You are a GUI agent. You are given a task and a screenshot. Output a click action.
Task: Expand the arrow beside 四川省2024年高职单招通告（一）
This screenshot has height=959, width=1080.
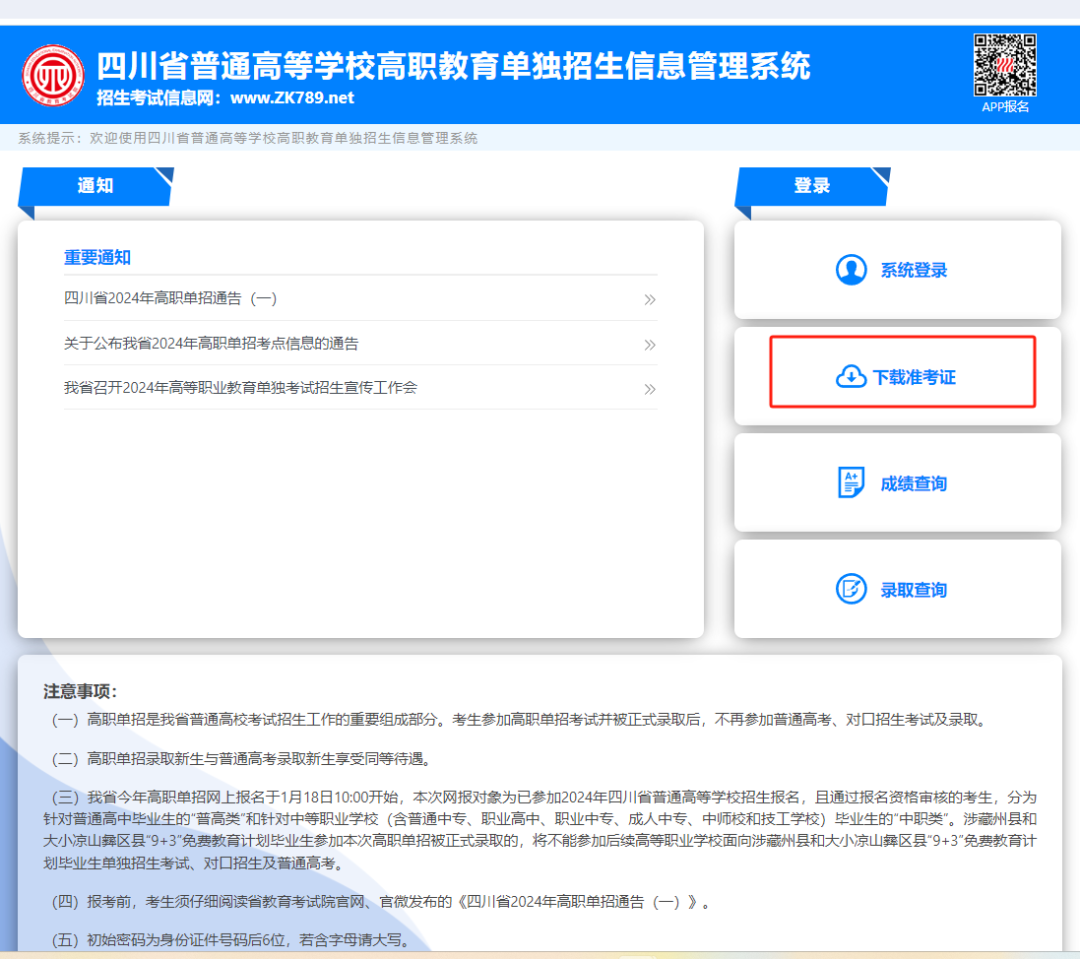click(649, 299)
